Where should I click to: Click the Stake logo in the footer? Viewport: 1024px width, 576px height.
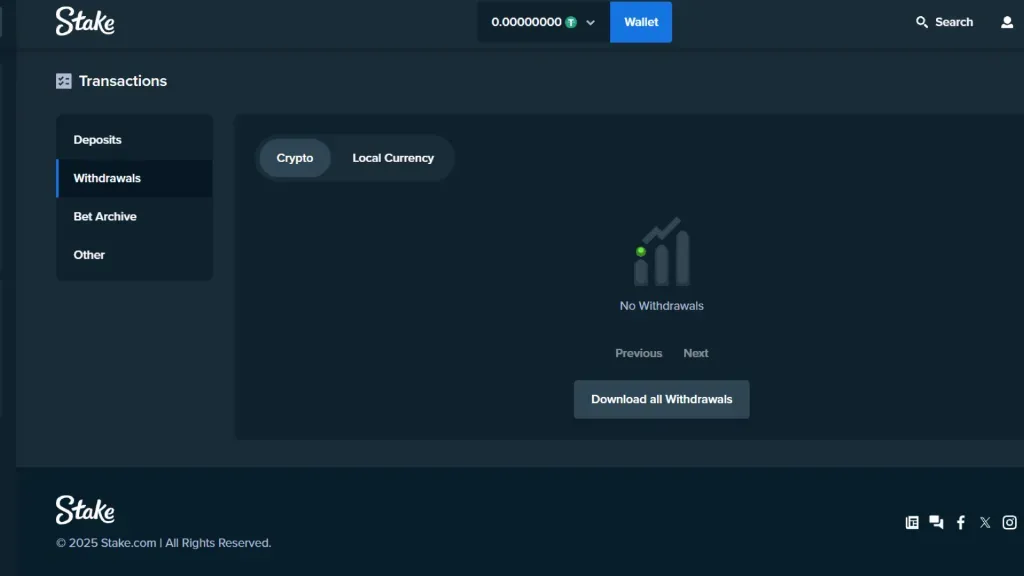(x=85, y=510)
